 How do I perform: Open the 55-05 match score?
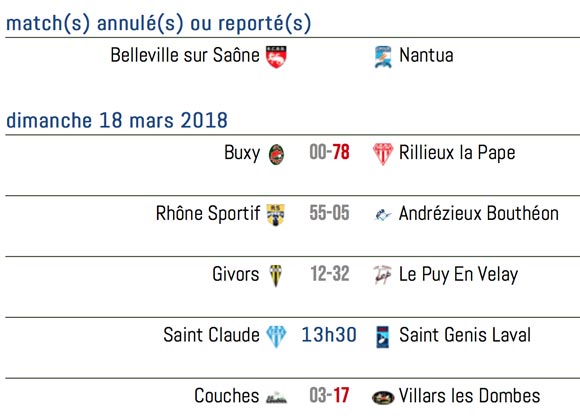(x=329, y=213)
